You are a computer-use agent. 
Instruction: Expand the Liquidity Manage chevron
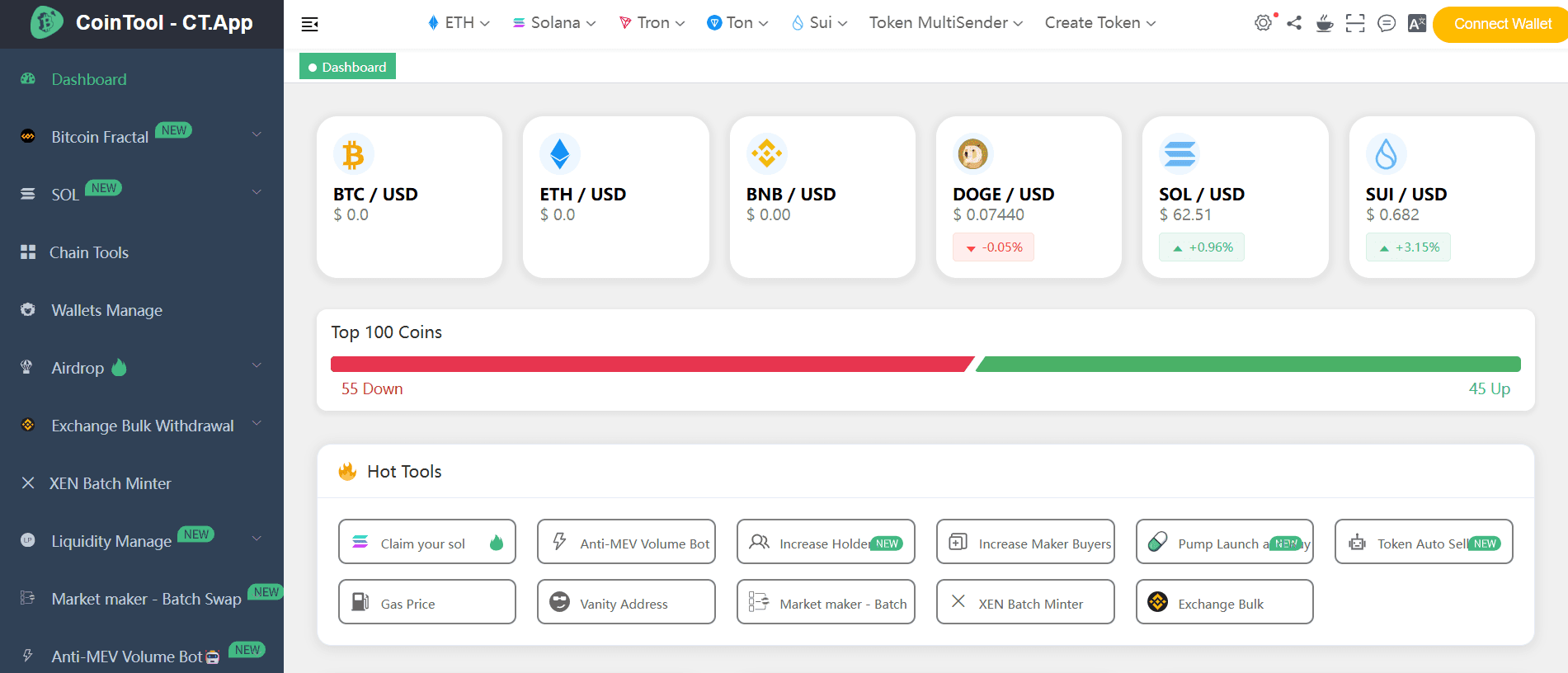point(257,539)
